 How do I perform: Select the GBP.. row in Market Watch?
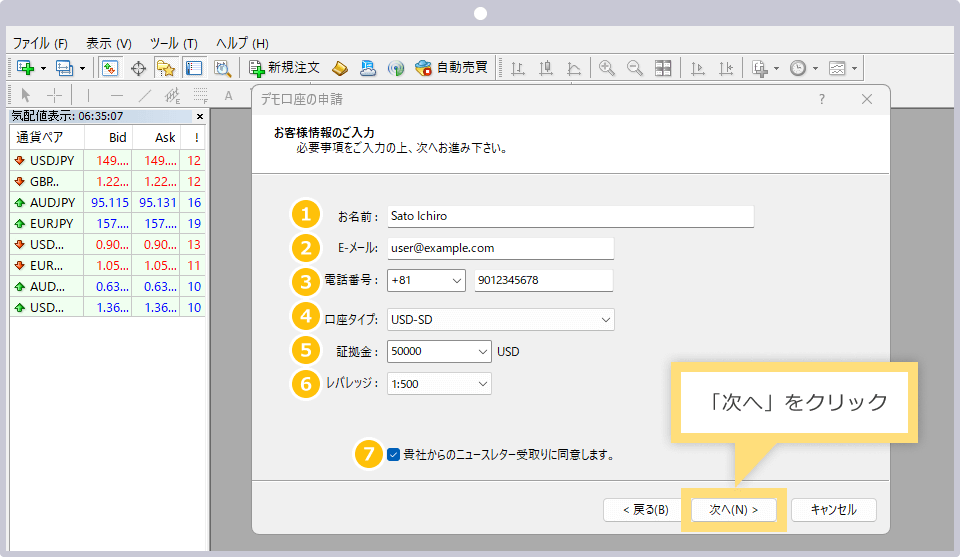(x=108, y=182)
